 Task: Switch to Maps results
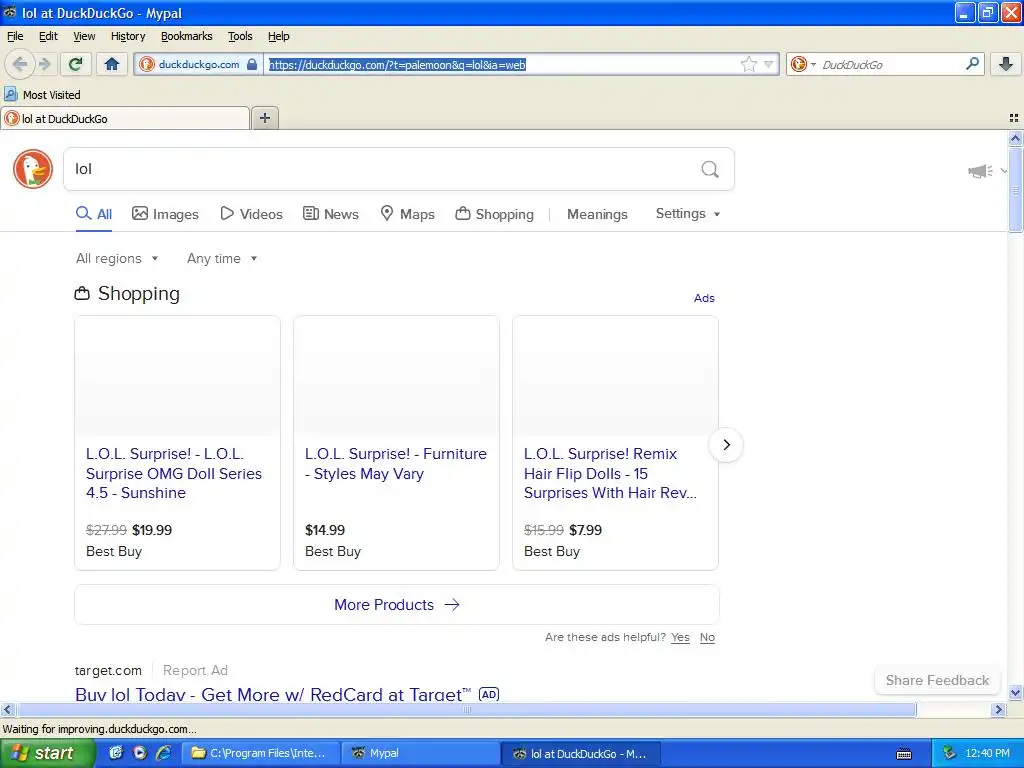point(408,214)
